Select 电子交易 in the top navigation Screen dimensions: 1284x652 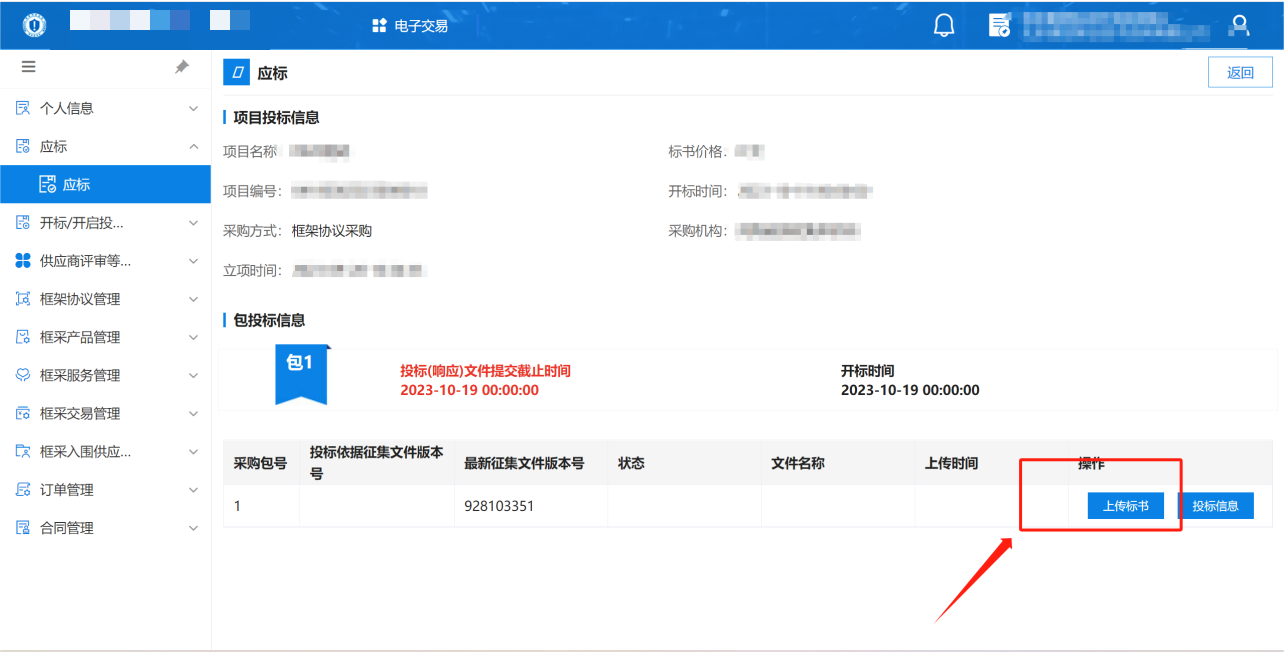coord(420,26)
